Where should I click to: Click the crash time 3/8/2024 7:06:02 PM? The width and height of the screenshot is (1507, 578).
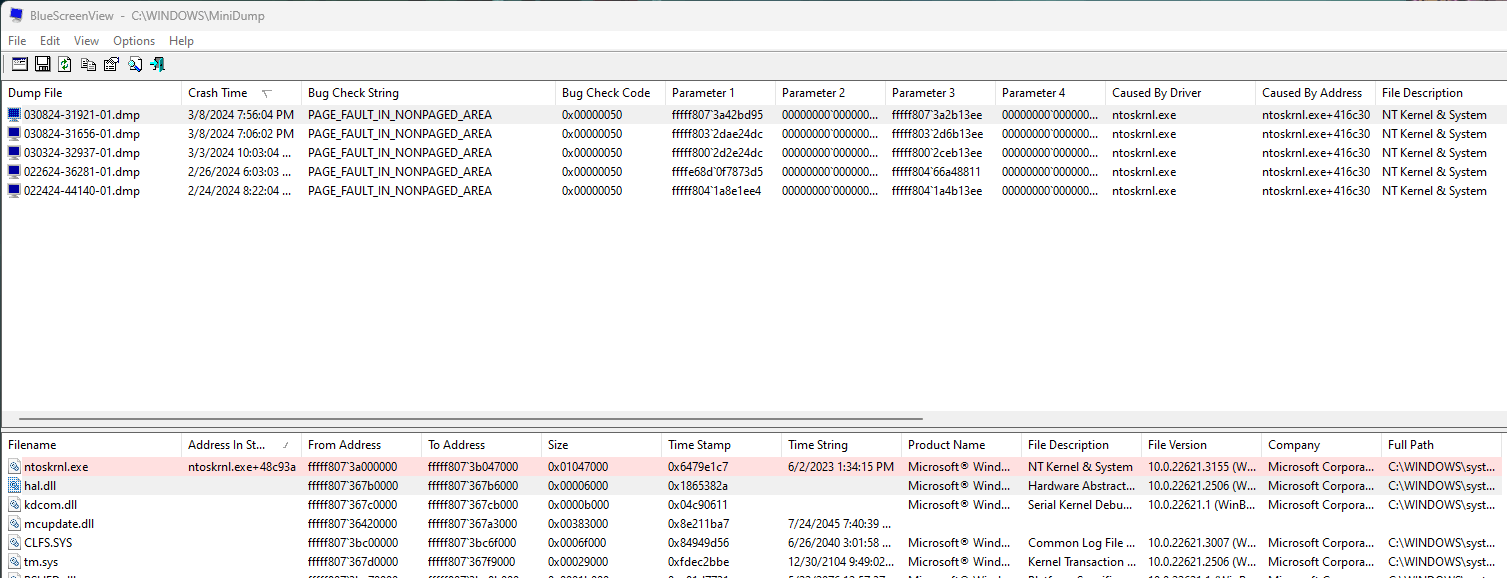pos(241,134)
